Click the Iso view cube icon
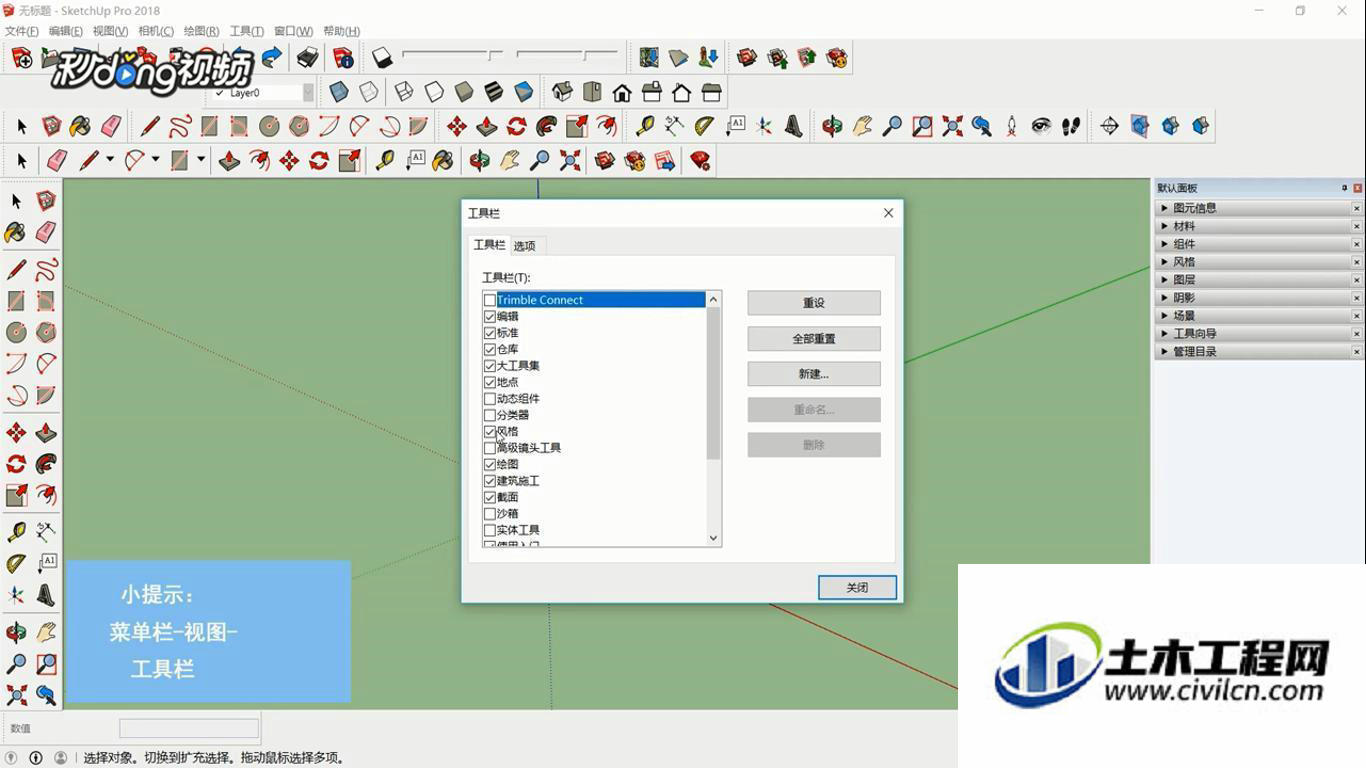 (x=562, y=93)
